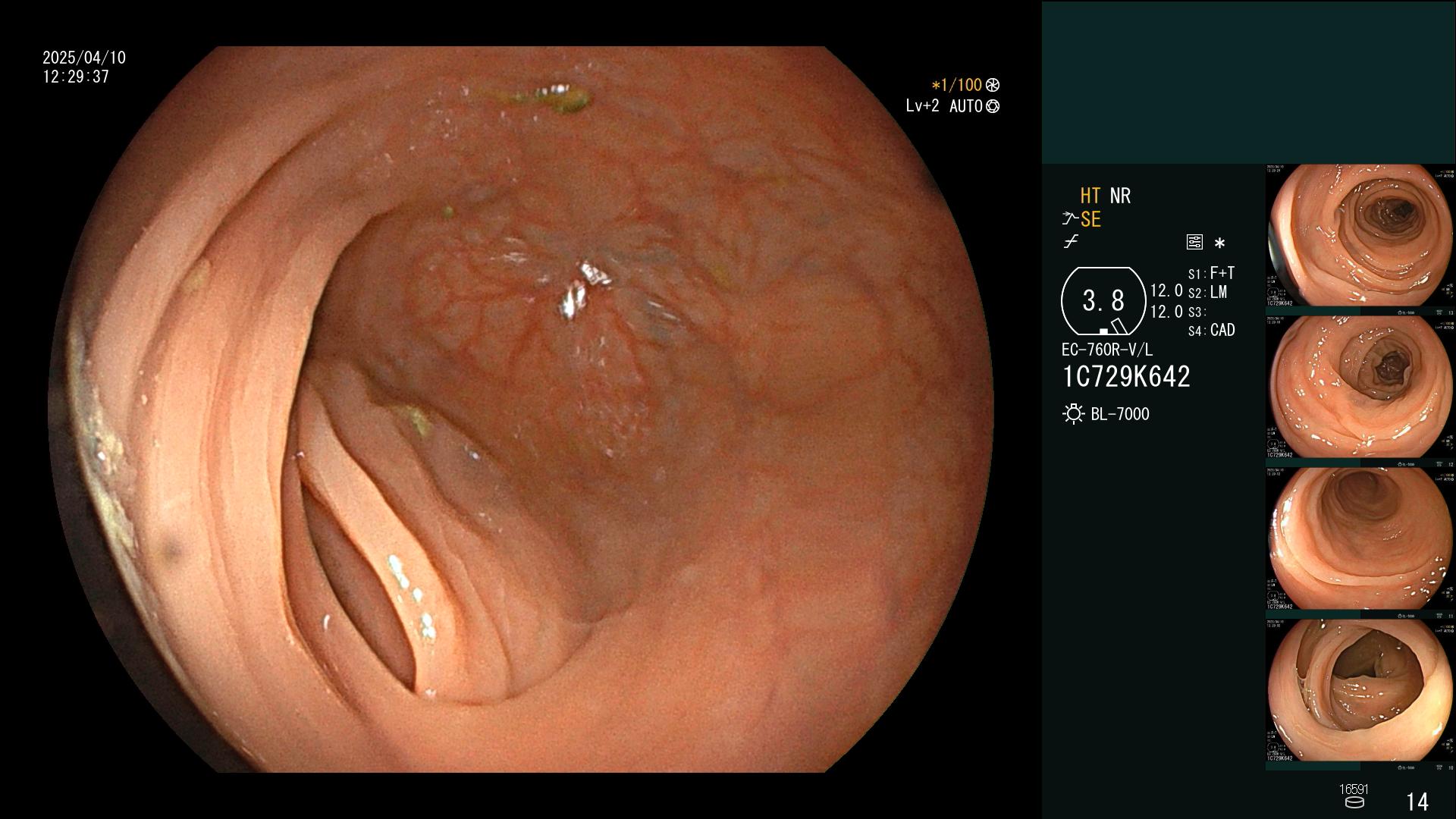Image resolution: width=1456 pixels, height=819 pixels.
Task: Select the S3 empty switch assignment
Action: [1197, 312]
